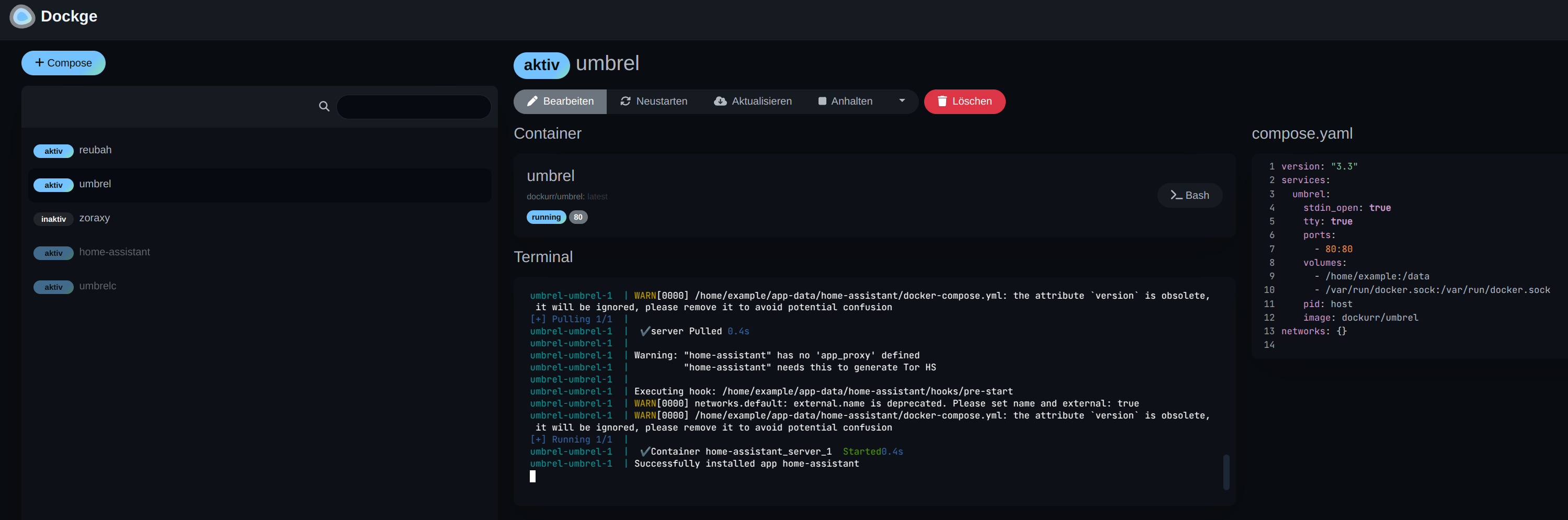Screen dimensions: 1568x520
Task: Click the pencil icon on Bearbeiten
Action: [532, 101]
